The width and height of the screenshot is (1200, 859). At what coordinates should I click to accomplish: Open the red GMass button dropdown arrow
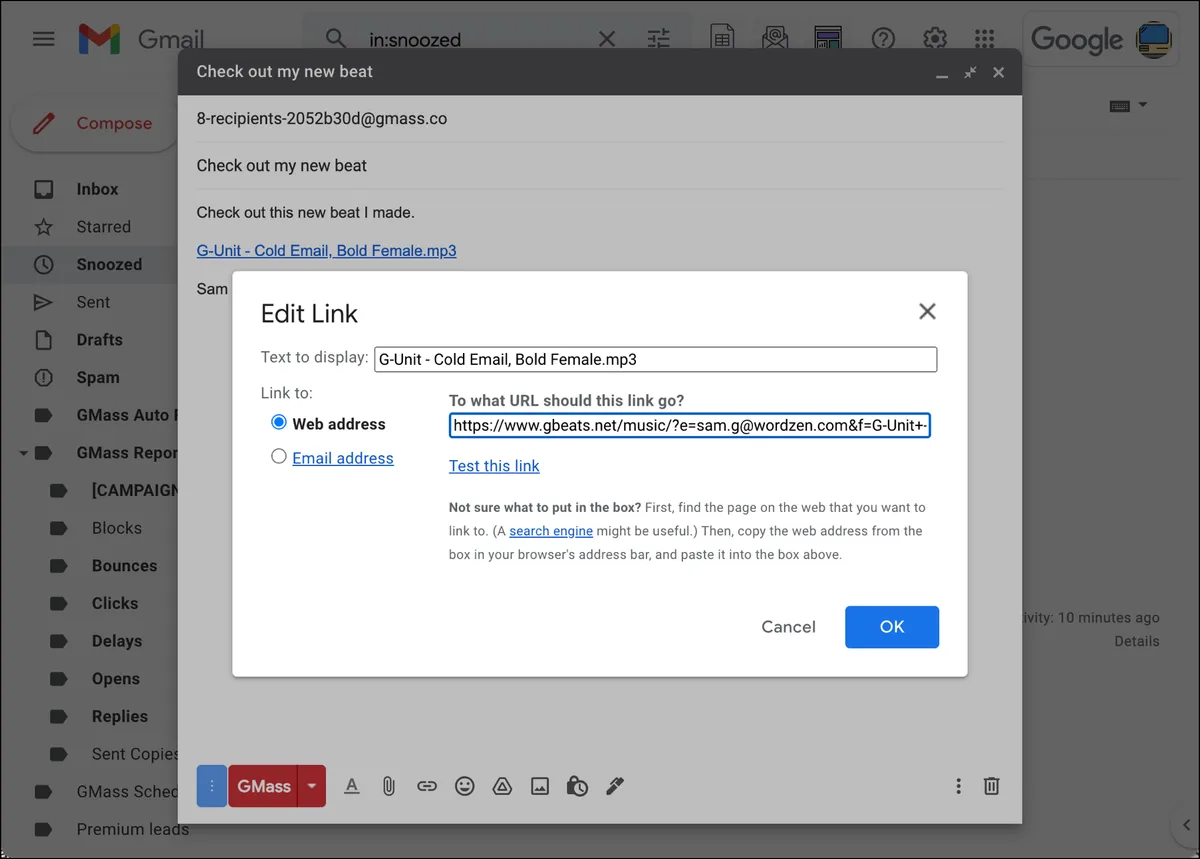click(312, 786)
